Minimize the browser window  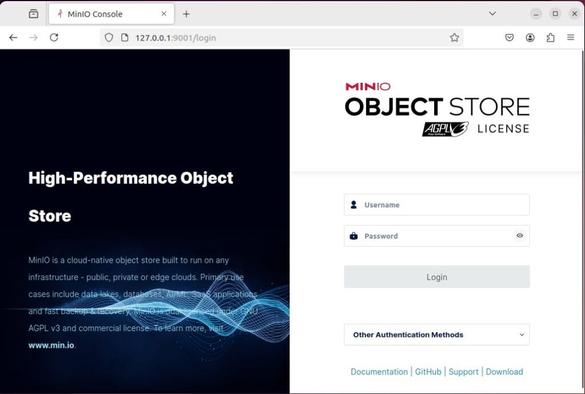[536, 14]
